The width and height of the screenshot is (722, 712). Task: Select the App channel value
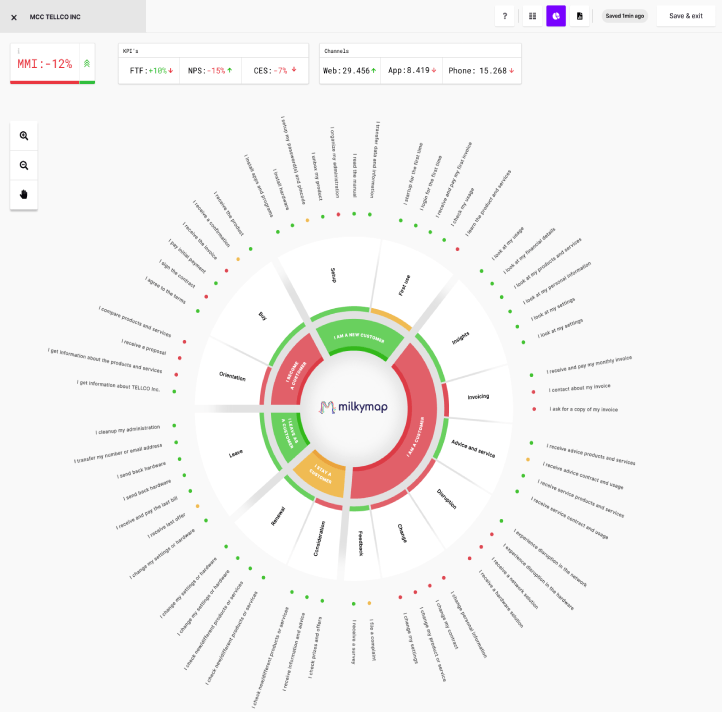tap(412, 70)
